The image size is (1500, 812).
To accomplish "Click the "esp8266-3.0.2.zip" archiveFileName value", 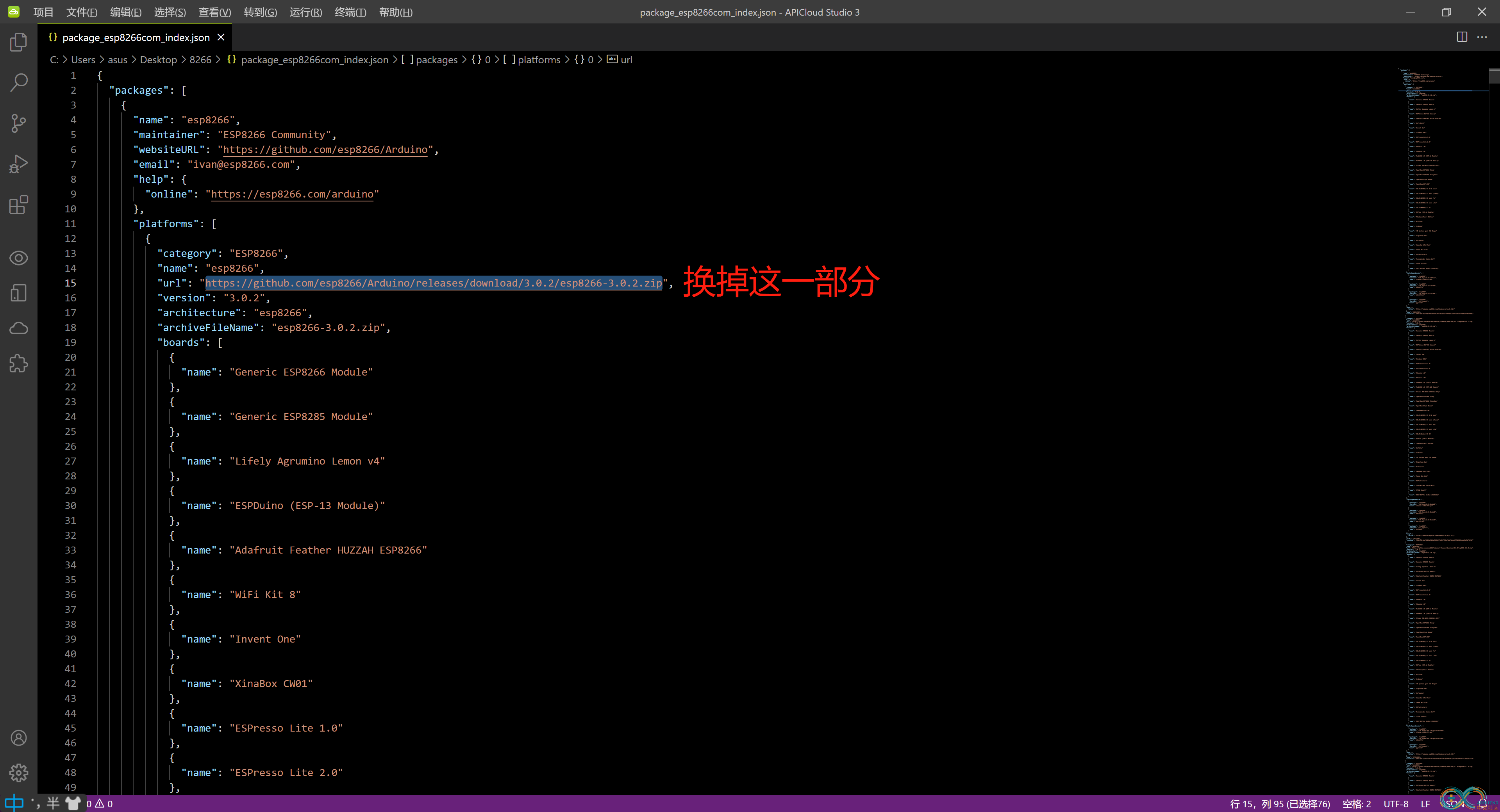I will coord(328,328).
